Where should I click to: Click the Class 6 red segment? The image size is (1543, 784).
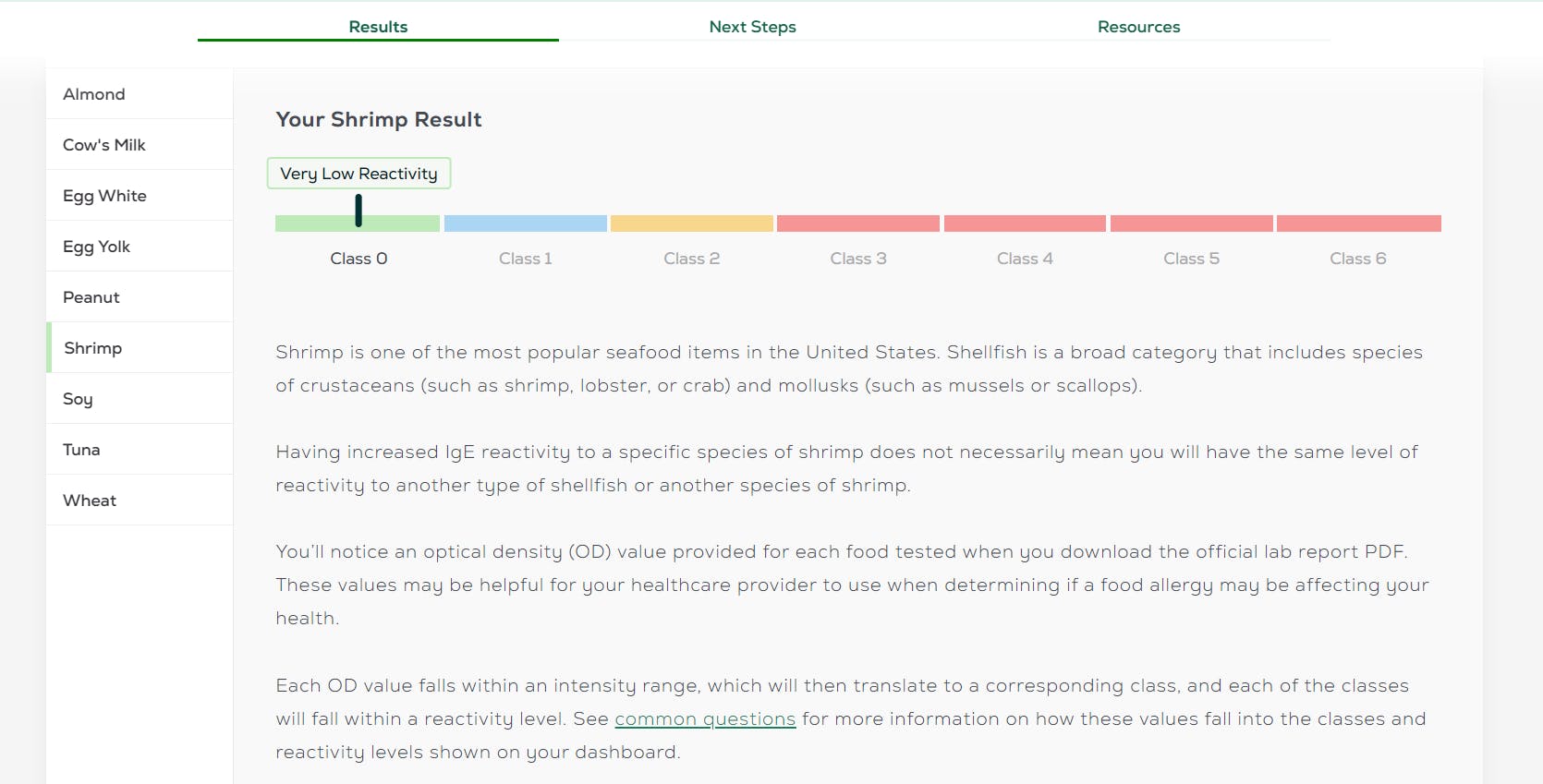[1357, 223]
